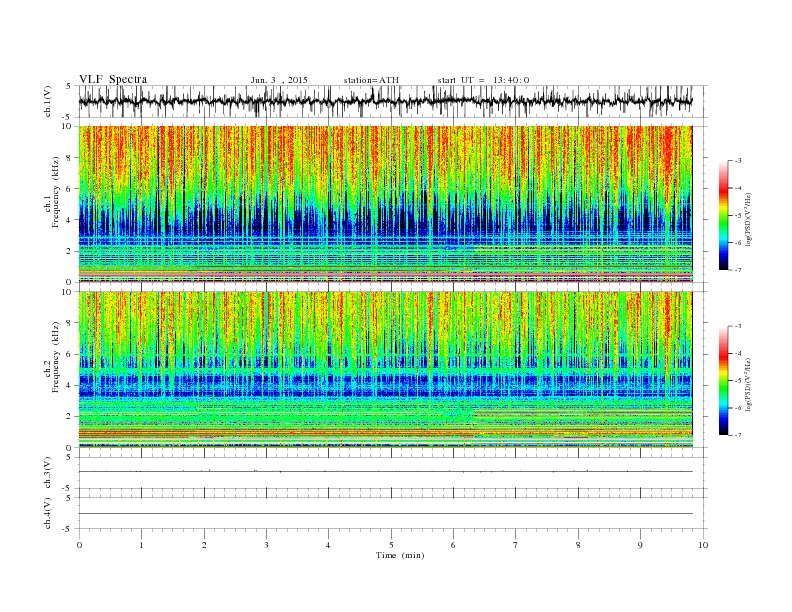The image size is (792, 612).
Task: Click the "-3" tick on ch.1 color bar
Action: (738, 161)
